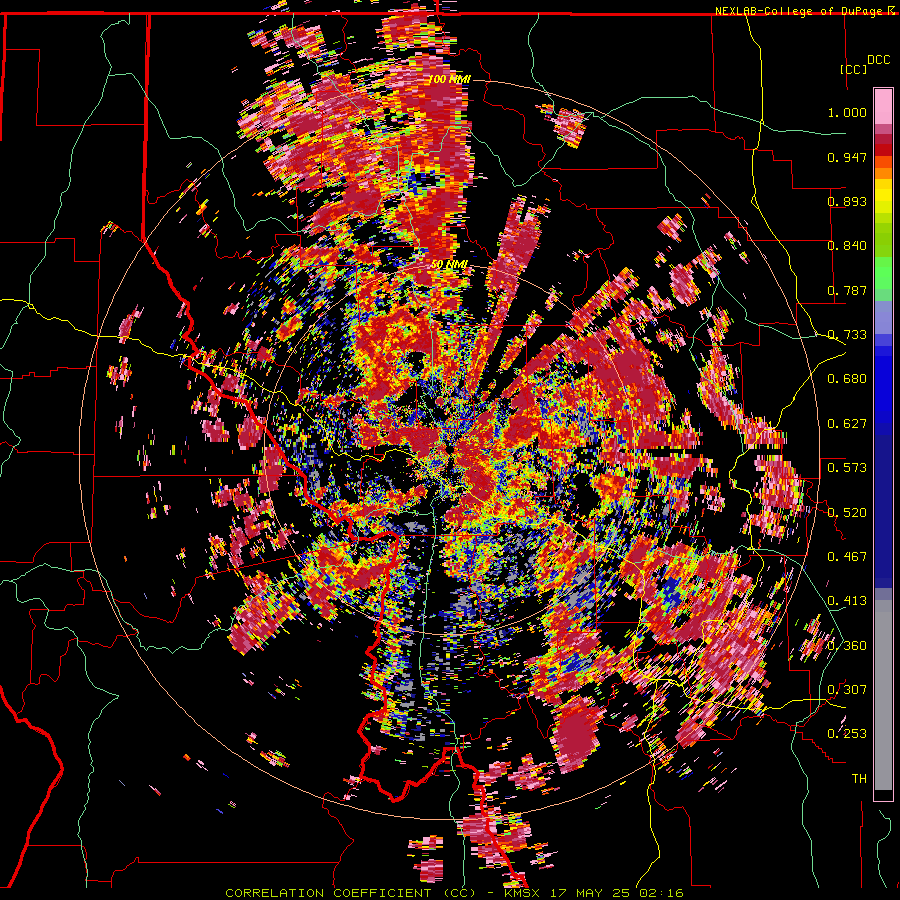Click the KMSX 17 MAY 25 02:16 timestamp

coord(593,893)
